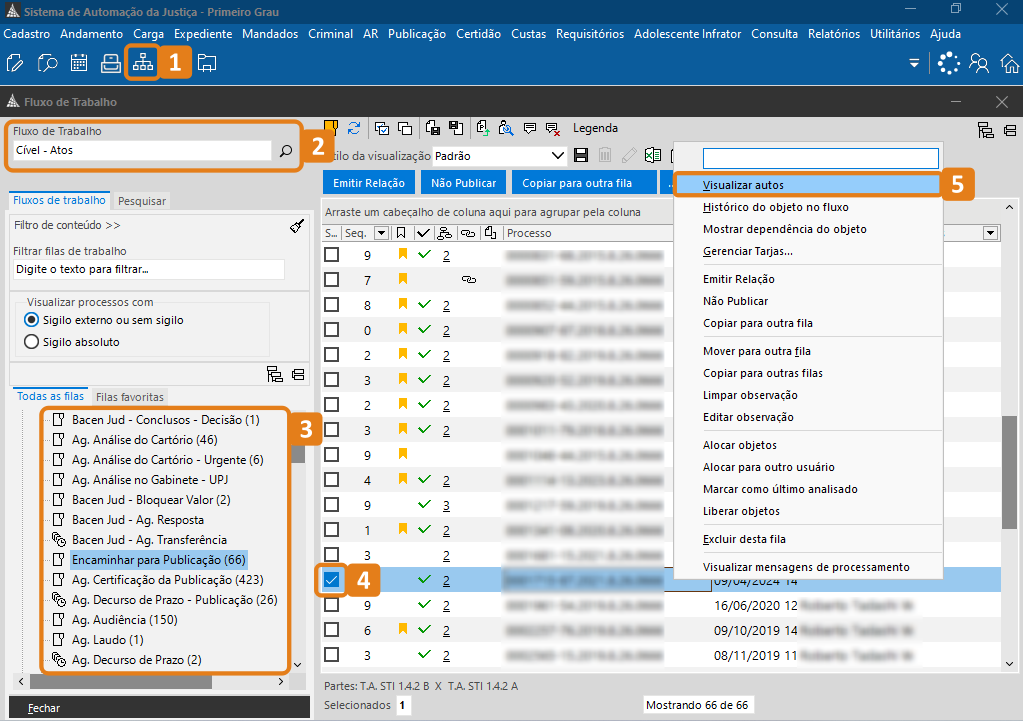
Task: Select Encaminhar para Publicação (66) queue
Action: coord(158,559)
